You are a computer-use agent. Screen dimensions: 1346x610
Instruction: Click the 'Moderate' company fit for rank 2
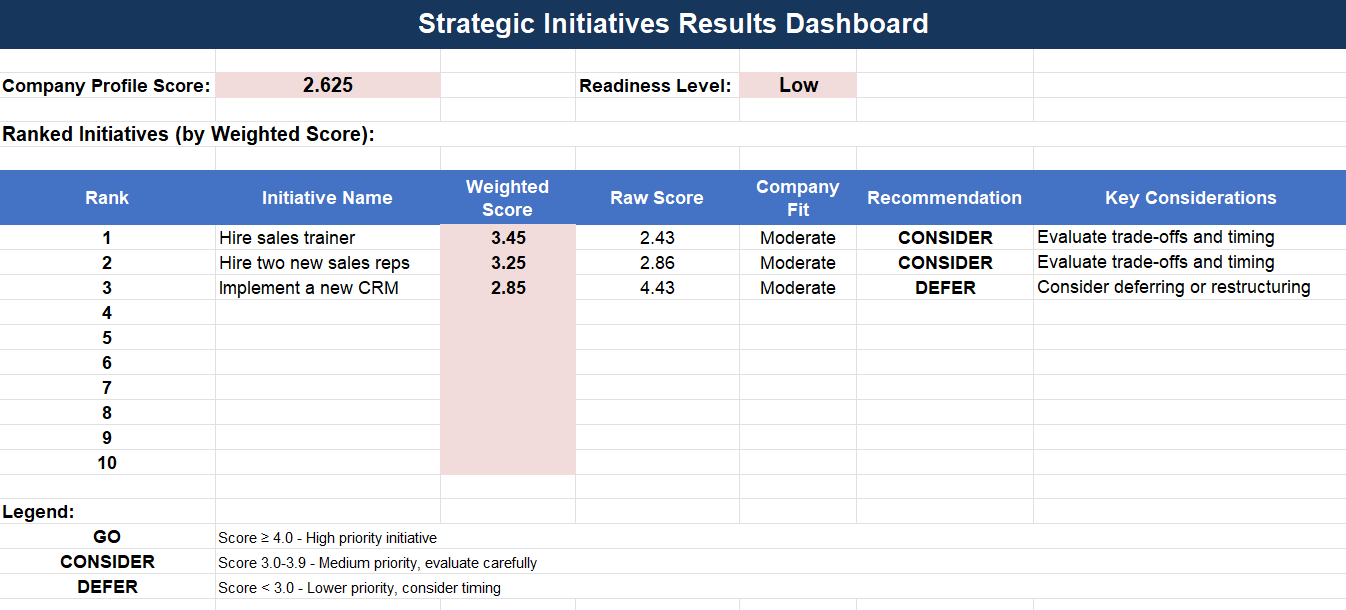click(797, 262)
